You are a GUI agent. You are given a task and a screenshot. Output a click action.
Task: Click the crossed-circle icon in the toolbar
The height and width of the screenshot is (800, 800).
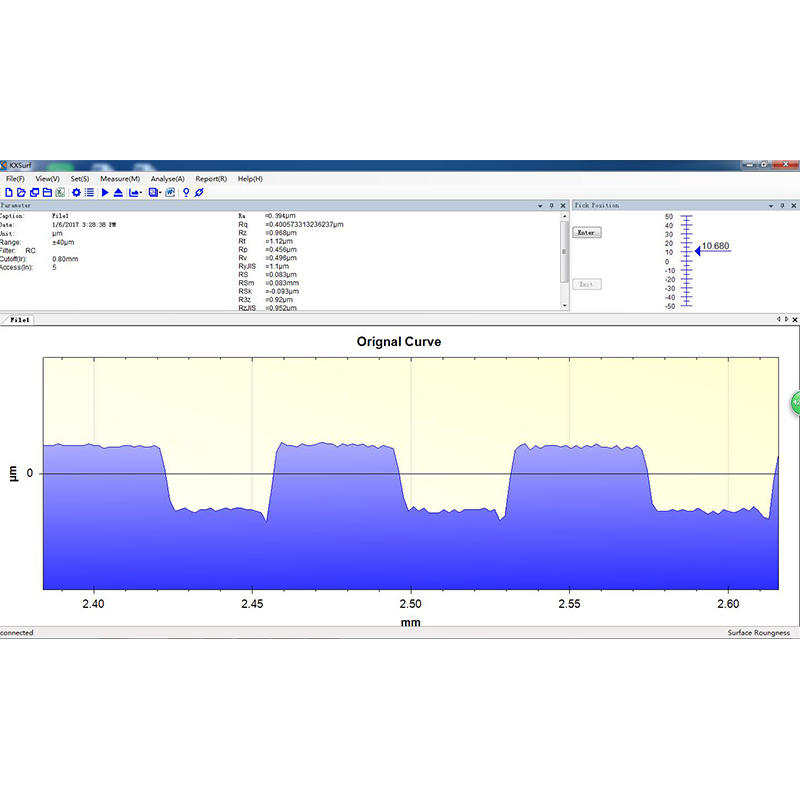199,192
